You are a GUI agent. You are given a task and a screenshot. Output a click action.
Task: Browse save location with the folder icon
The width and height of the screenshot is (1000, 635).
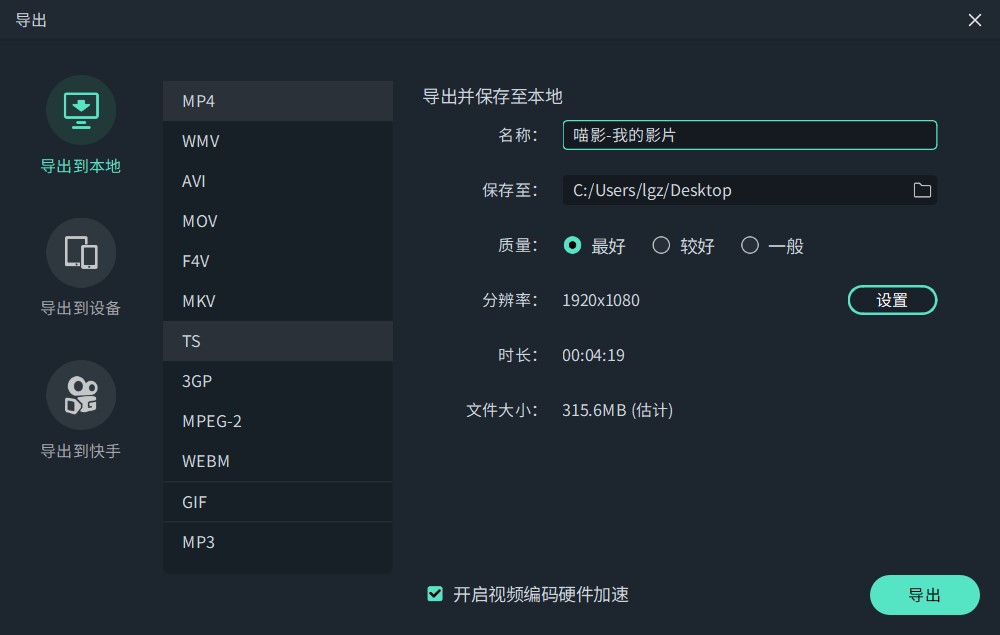click(x=922, y=189)
